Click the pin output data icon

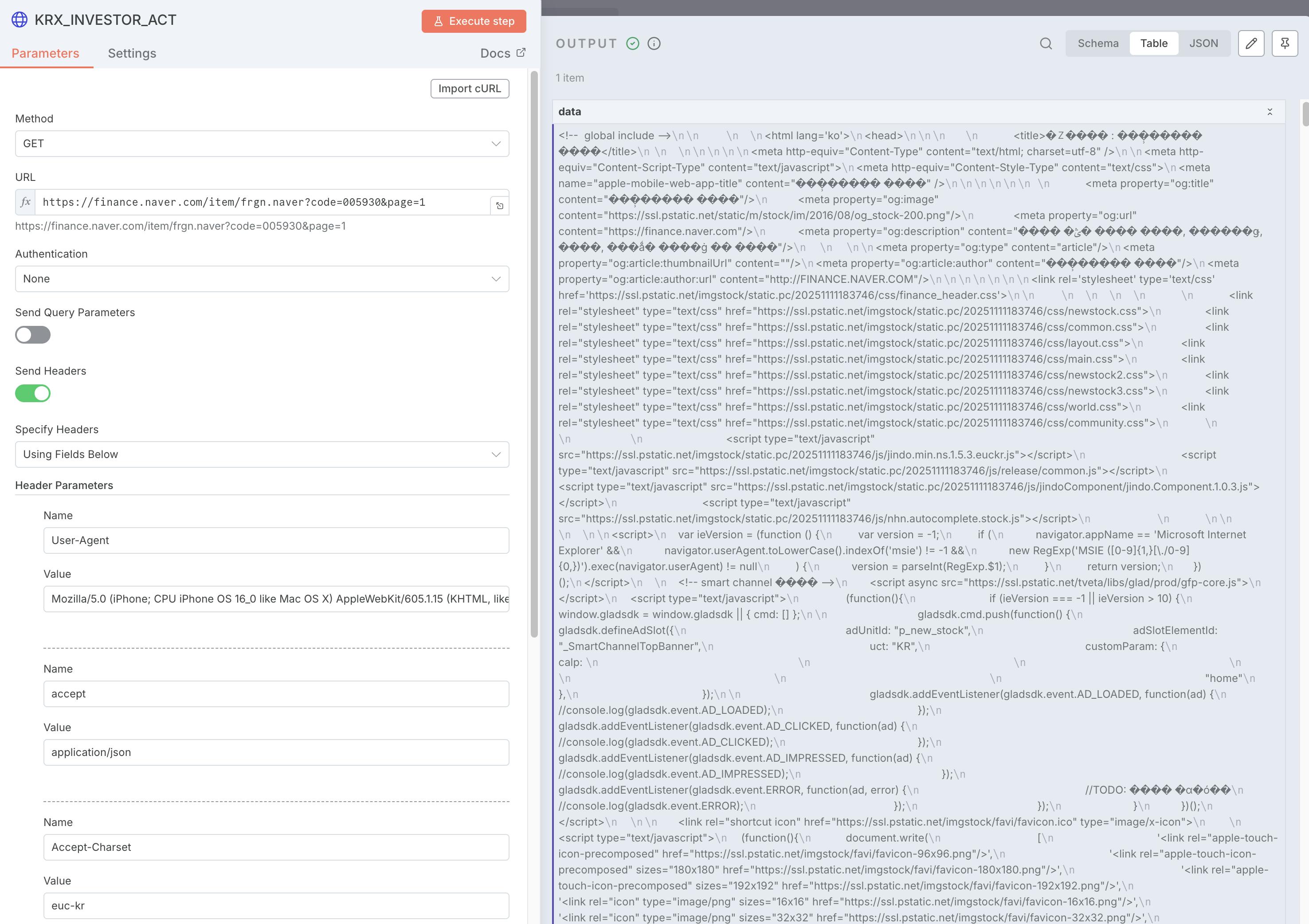tap(1285, 43)
